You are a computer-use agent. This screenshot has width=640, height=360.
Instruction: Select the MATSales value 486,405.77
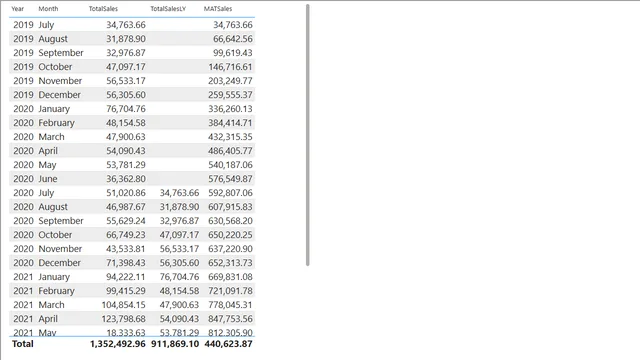pyautogui.click(x=230, y=151)
